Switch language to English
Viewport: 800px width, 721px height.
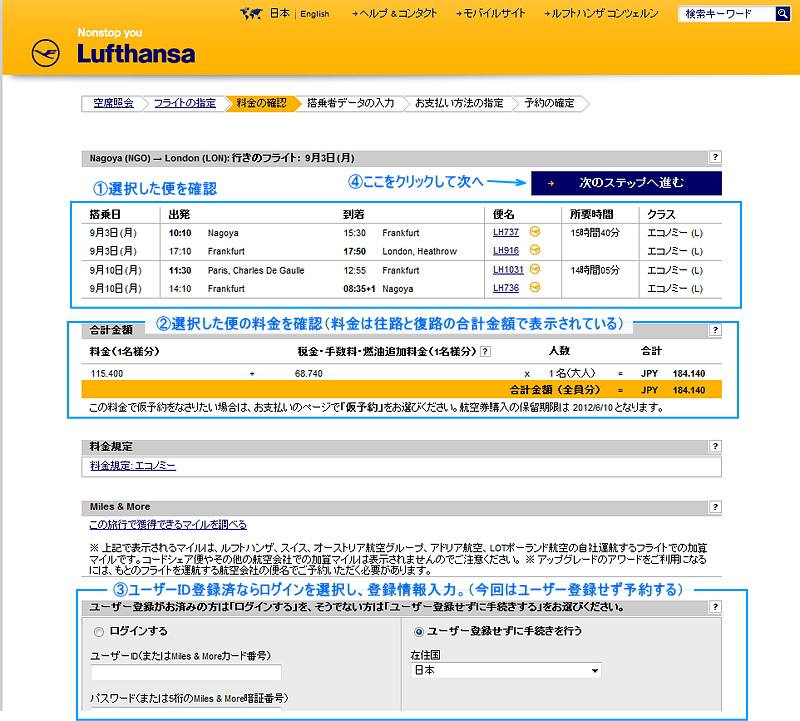tap(314, 14)
